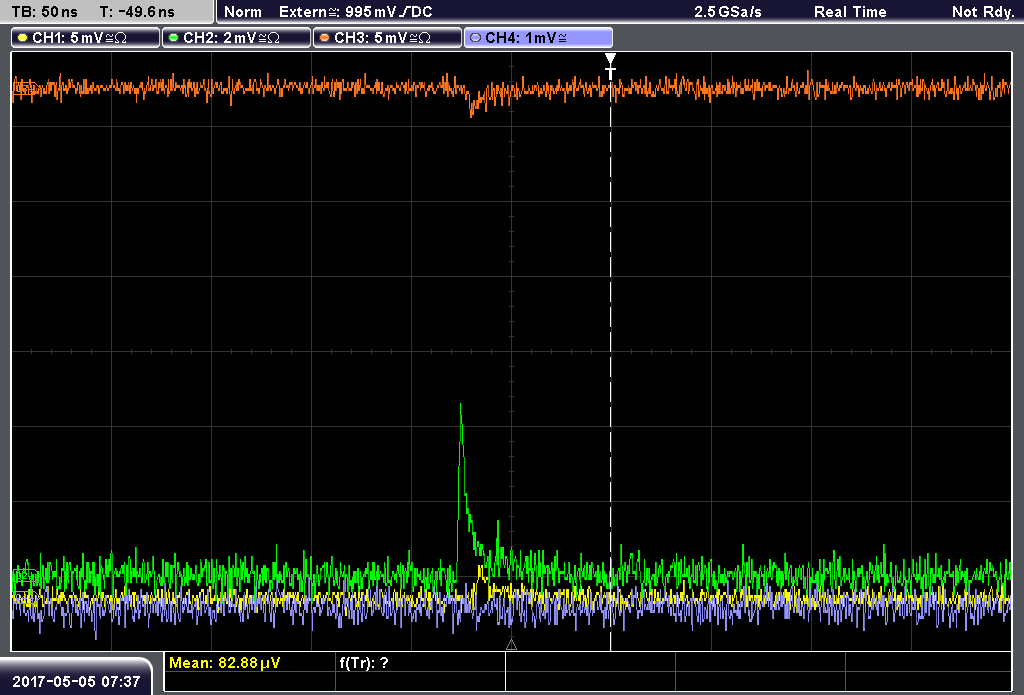
Task: Click the triangle time reference marker at bottom
Action: click(x=511, y=644)
